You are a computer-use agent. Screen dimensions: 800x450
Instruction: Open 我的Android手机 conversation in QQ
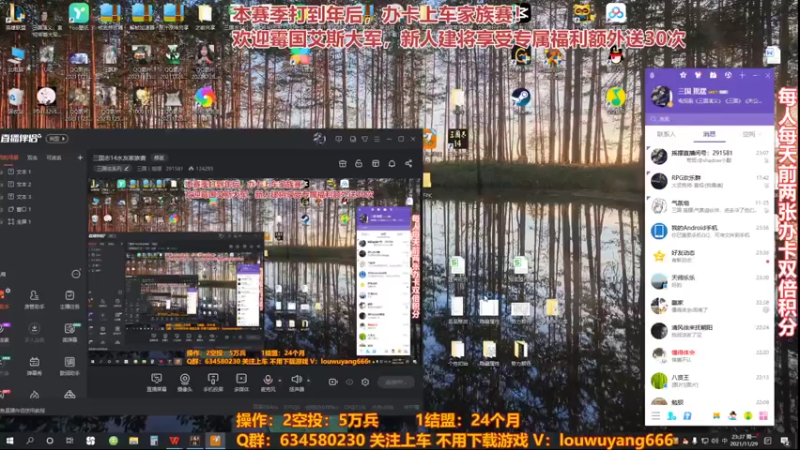tap(709, 231)
